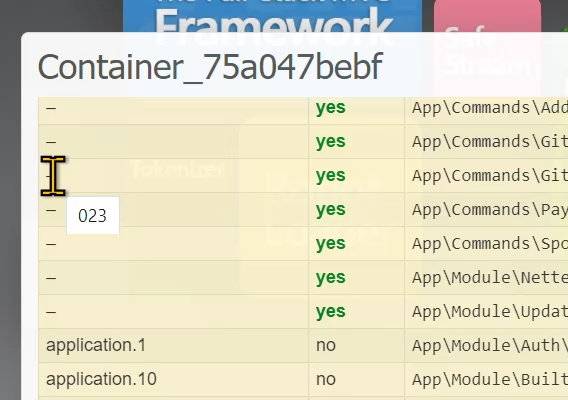568x400 pixels.
Task: Click the application.10 service name
Action: (101, 379)
